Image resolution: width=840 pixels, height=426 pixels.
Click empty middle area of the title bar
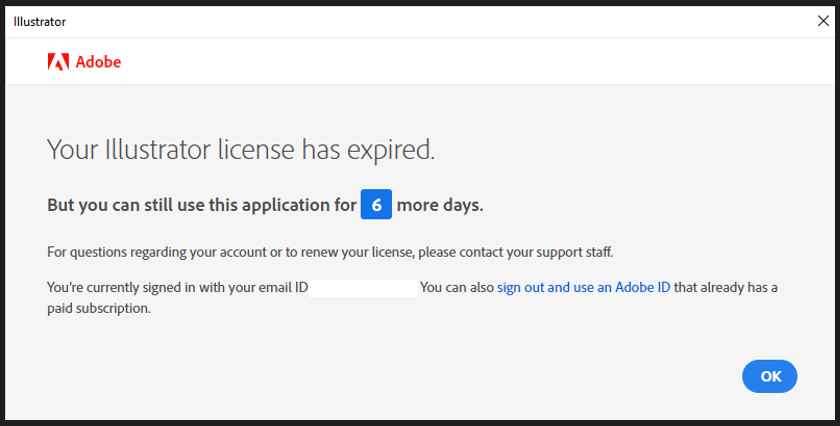(x=420, y=21)
